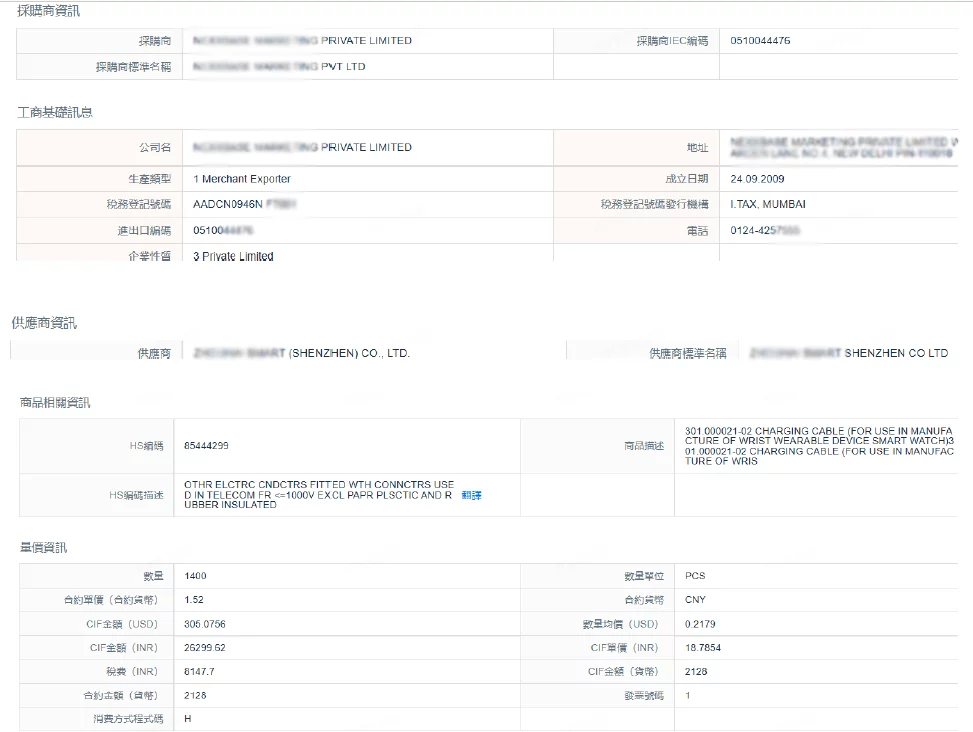Click the enterprise nature '3 Private Limited'
The height and width of the screenshot is (732, 973).
[x=233, y=256]
